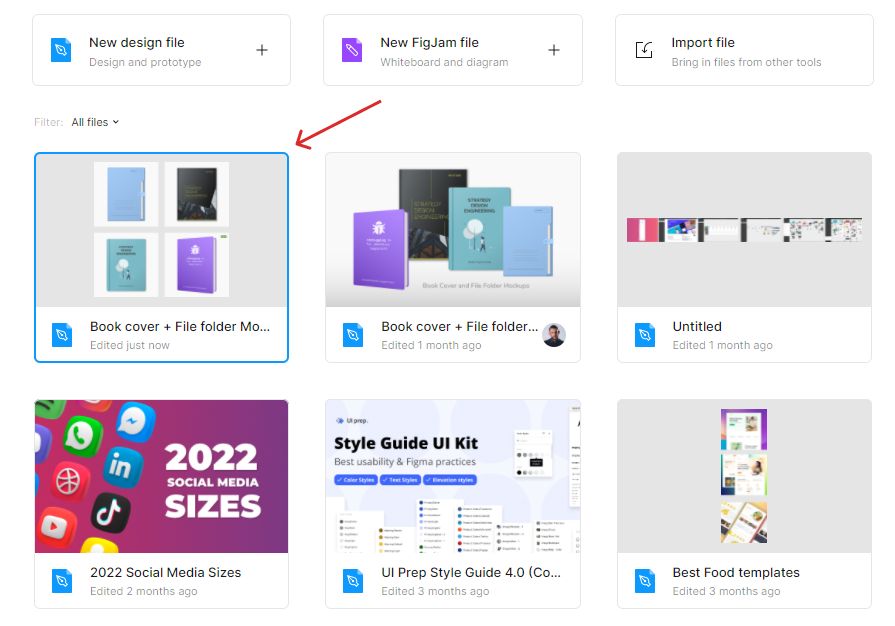895x626 pixels.
Task: Click the file icon beside 'Edited just now'
Action: point(62,335)
